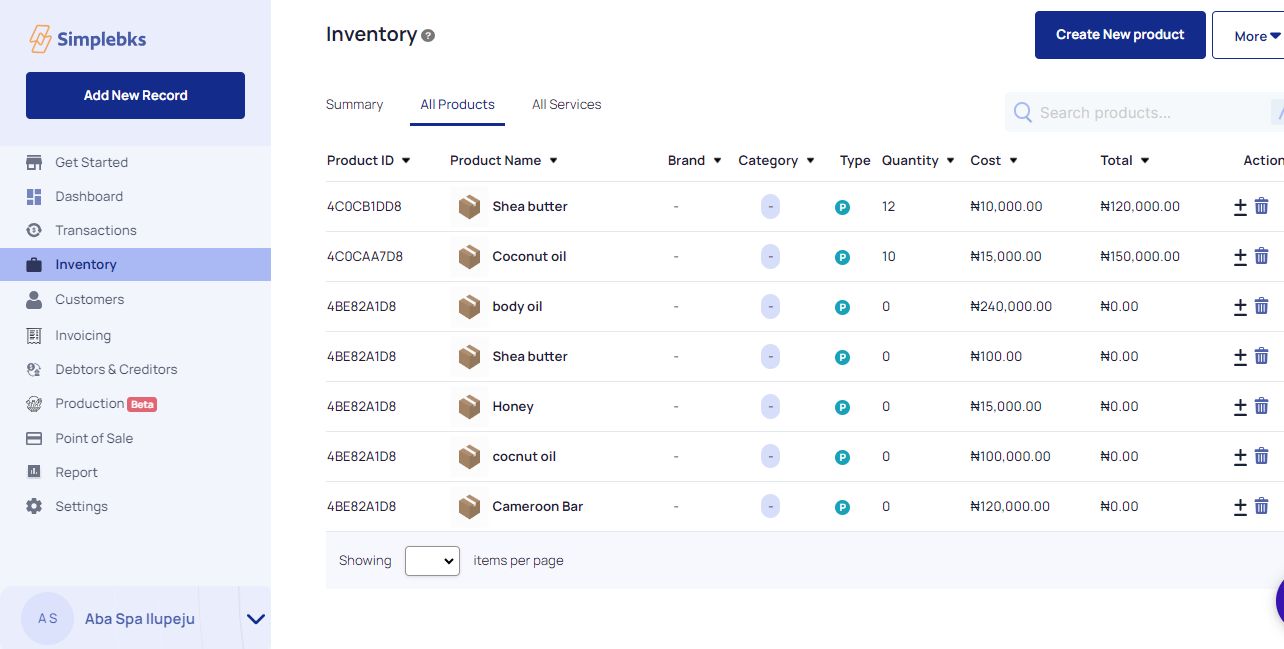This screenshot has height=649, width=1284.
Task: Click the Create New product button
Action: coord(1119,35)
